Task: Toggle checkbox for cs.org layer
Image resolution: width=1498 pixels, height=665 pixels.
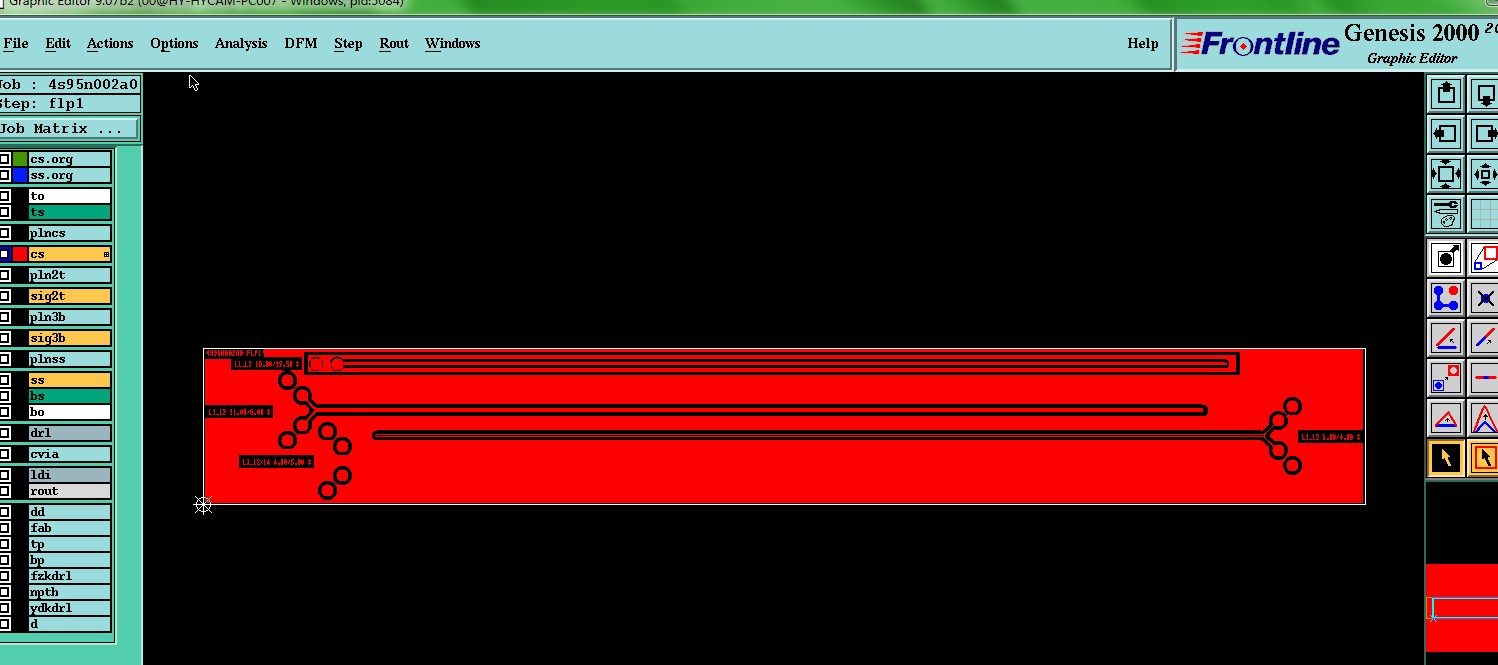Action: (x=4, y=159)
